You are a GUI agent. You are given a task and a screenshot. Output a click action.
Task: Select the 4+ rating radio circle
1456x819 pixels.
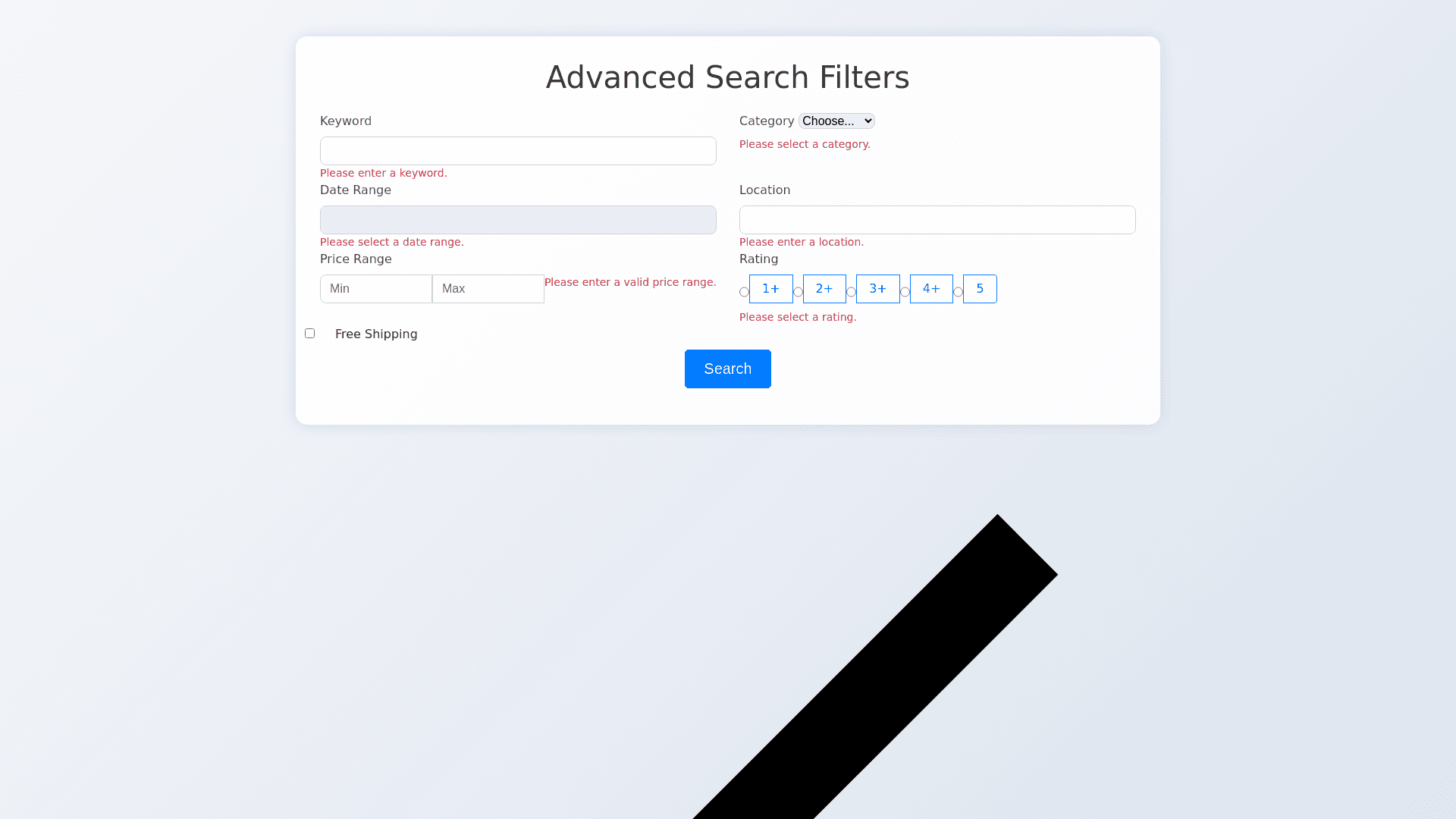coord(905,292)
